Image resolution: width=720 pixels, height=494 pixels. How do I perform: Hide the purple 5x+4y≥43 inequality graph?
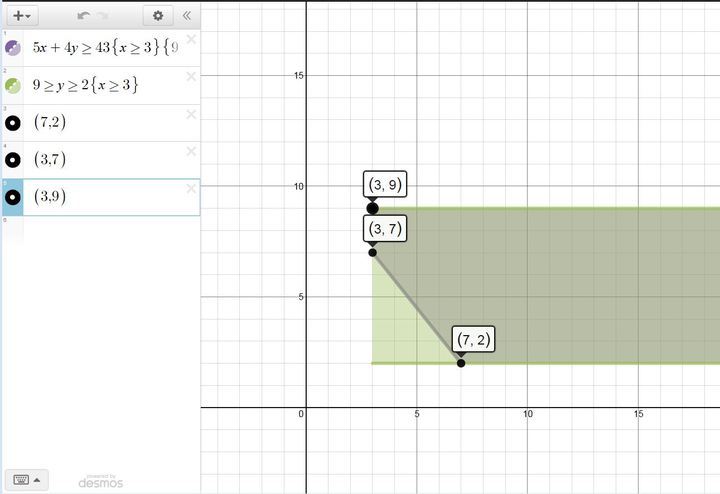click(13, 48)
